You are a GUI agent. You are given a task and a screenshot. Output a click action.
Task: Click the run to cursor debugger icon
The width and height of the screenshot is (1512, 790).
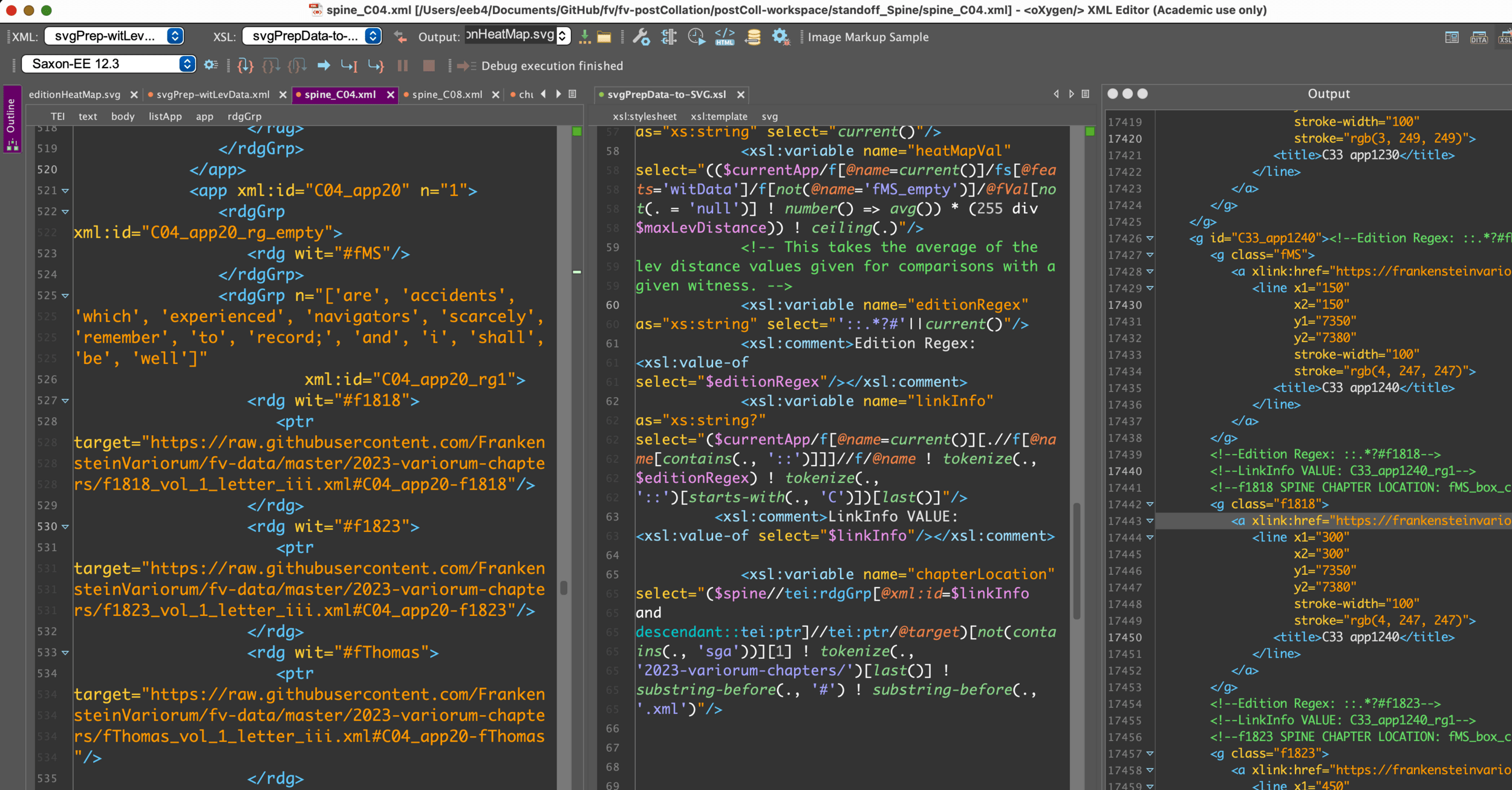tap(349, 65)
